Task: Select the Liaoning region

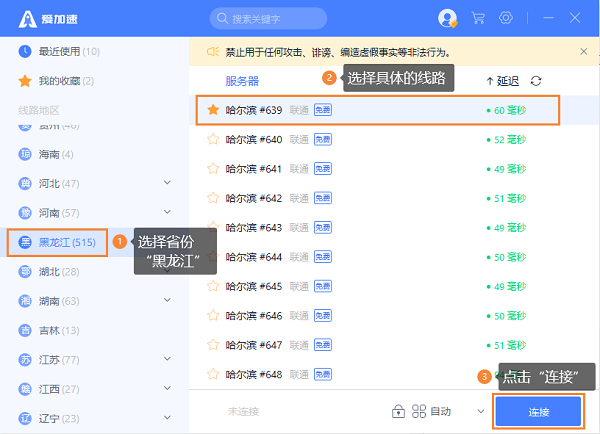Action: tap(49, 418)
